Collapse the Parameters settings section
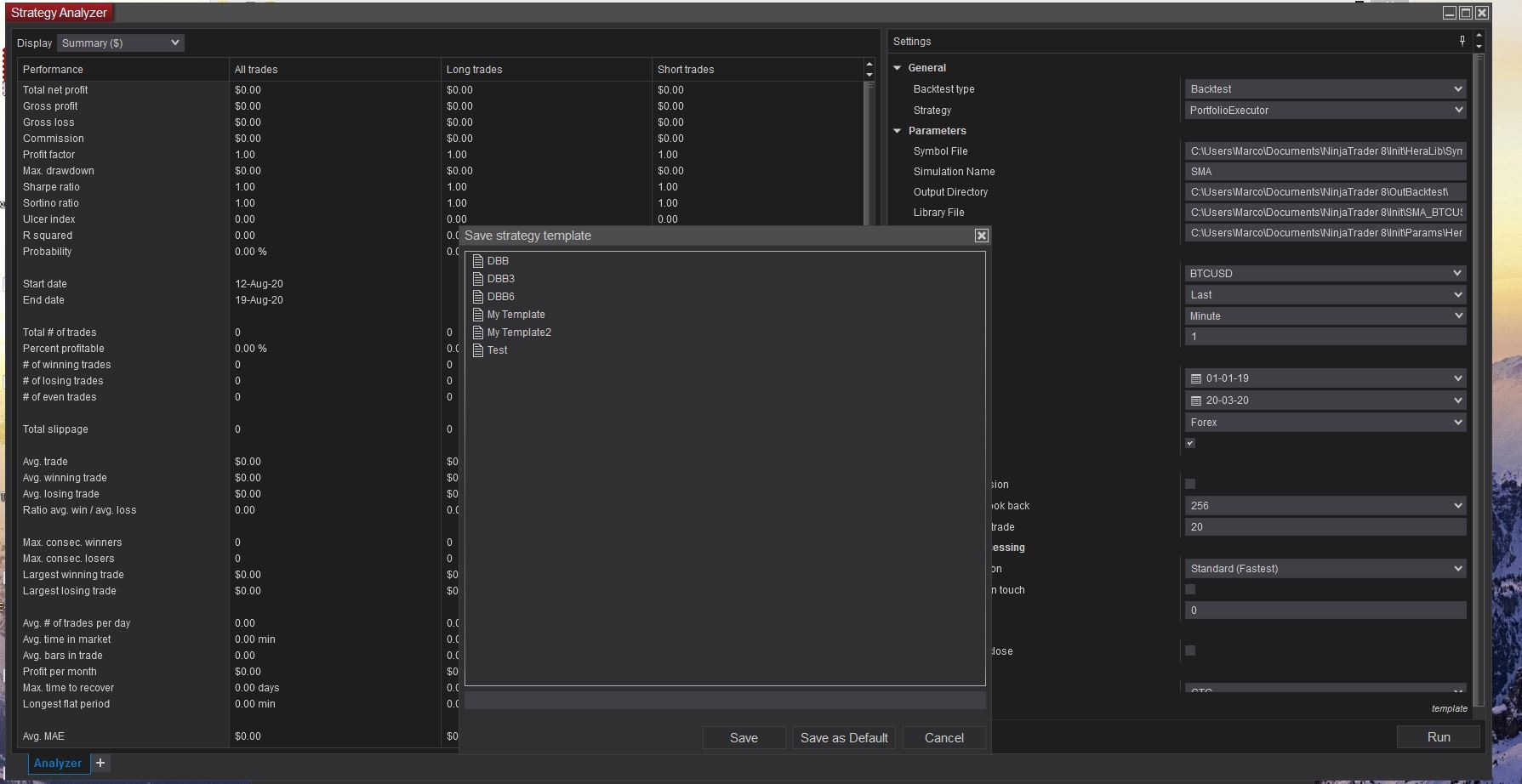The image size is (1522, 784). point(897,131)
